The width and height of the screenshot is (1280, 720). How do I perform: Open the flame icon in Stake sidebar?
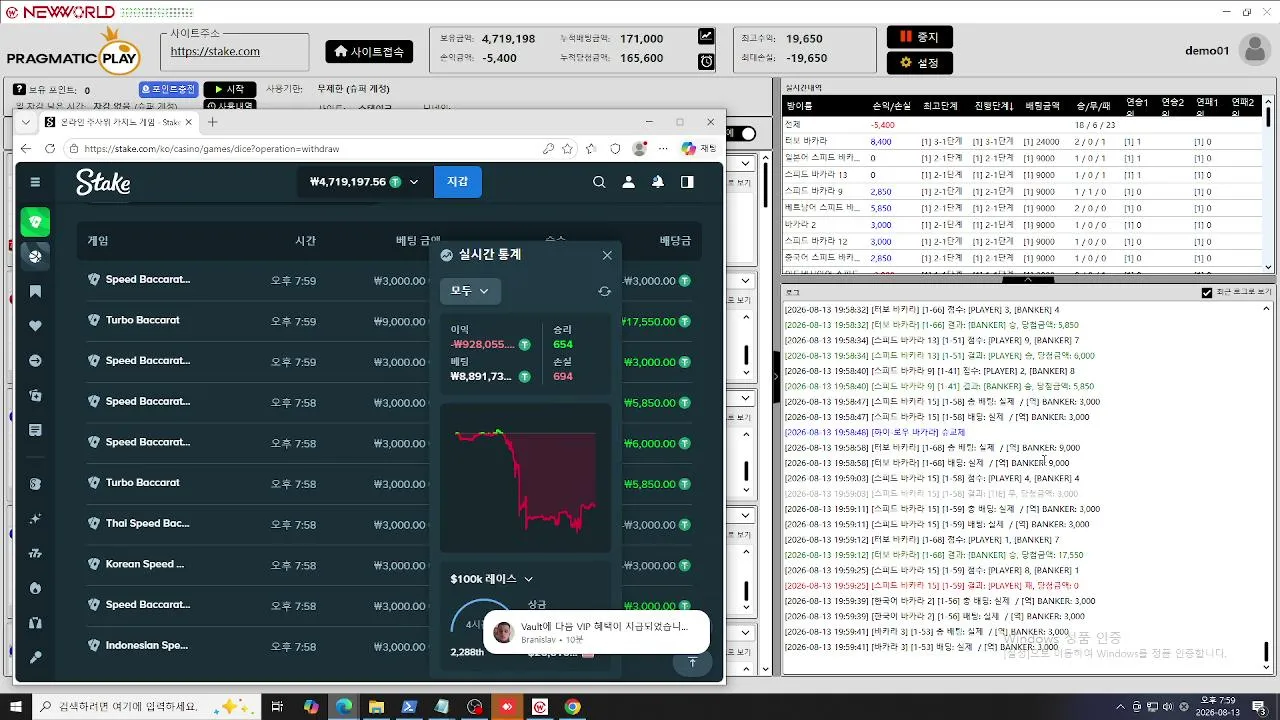pos(35,588)
